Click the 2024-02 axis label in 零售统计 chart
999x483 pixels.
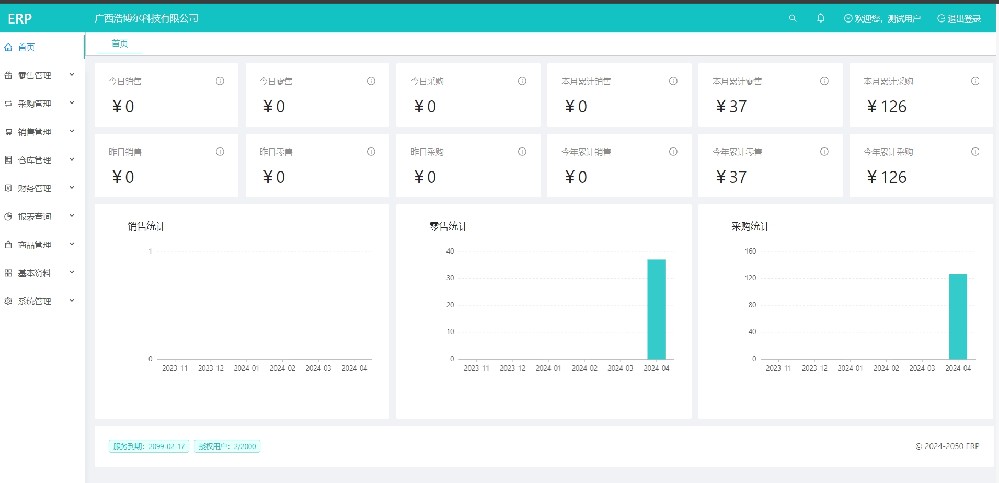pos(584,368)
